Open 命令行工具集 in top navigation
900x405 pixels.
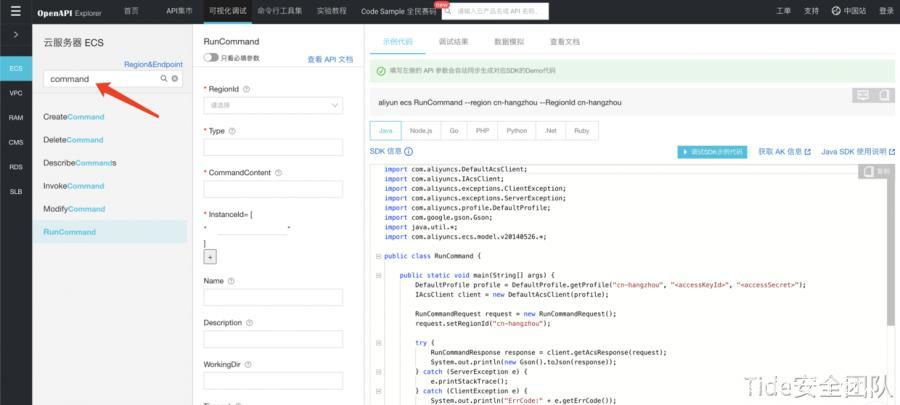pyautogui.click(x=280, y=11)
